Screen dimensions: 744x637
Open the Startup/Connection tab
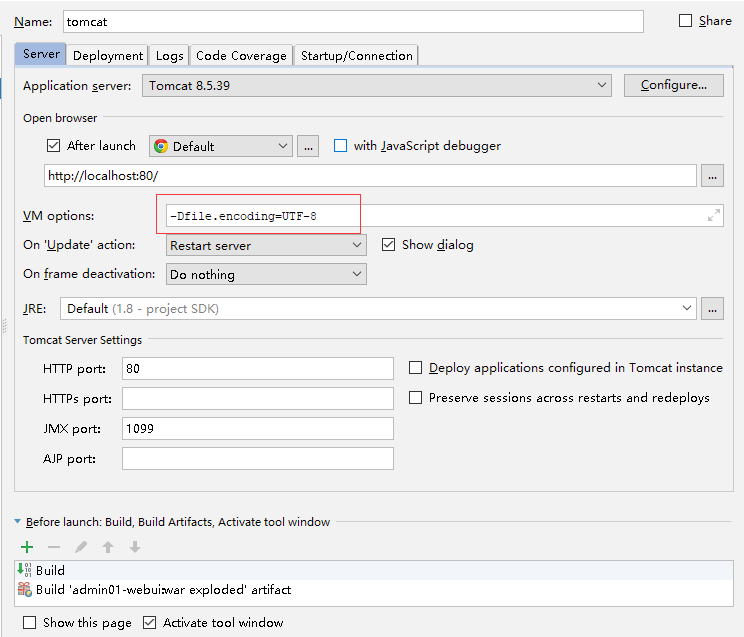pos(356,56)
